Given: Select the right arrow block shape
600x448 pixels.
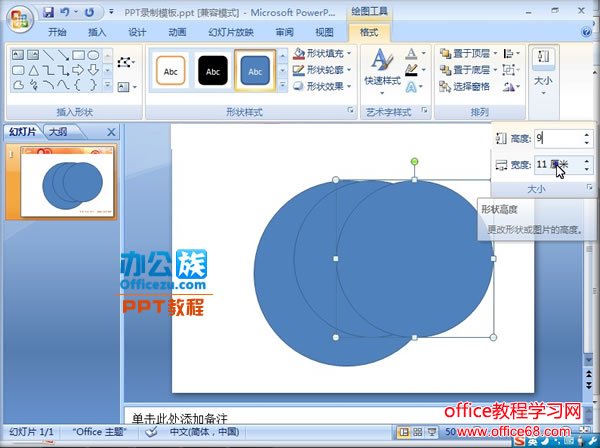Looking at the screenshot, I should click(78, 70).
